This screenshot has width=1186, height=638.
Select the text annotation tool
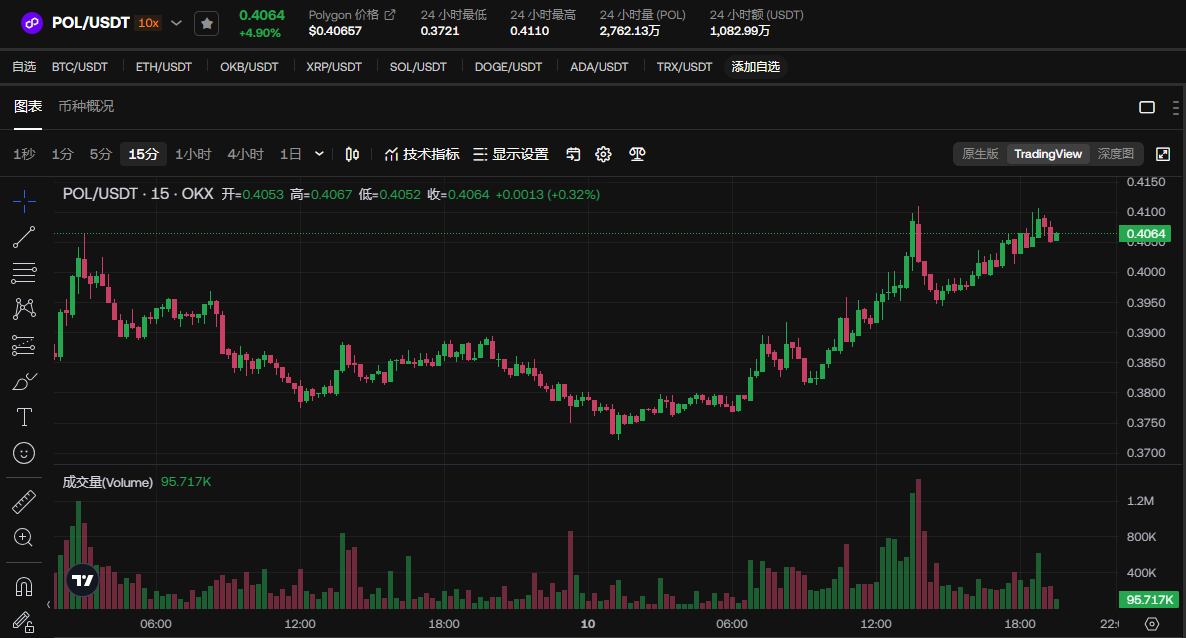[23, 417]
